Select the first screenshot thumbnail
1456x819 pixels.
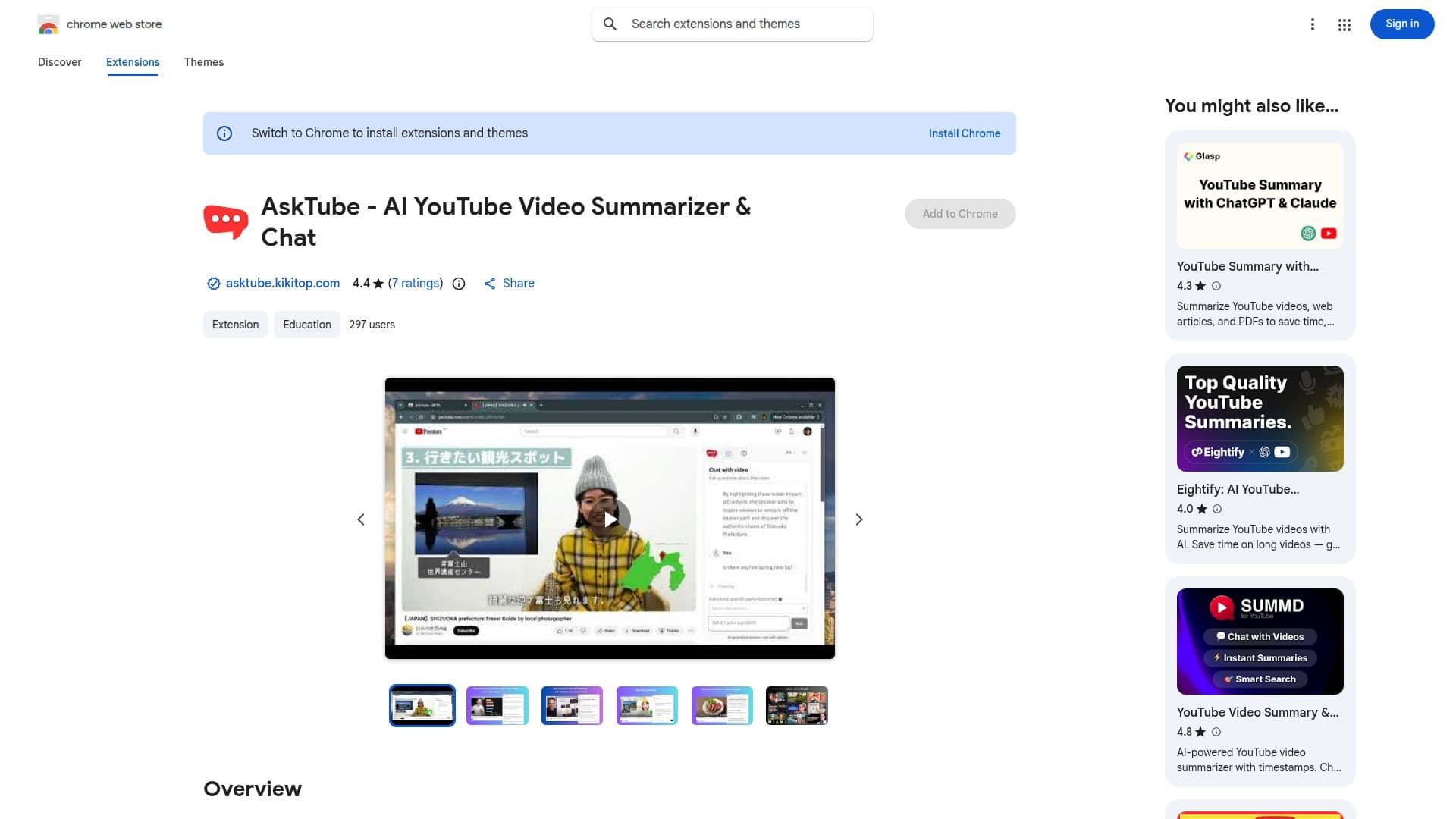[422, 706]
